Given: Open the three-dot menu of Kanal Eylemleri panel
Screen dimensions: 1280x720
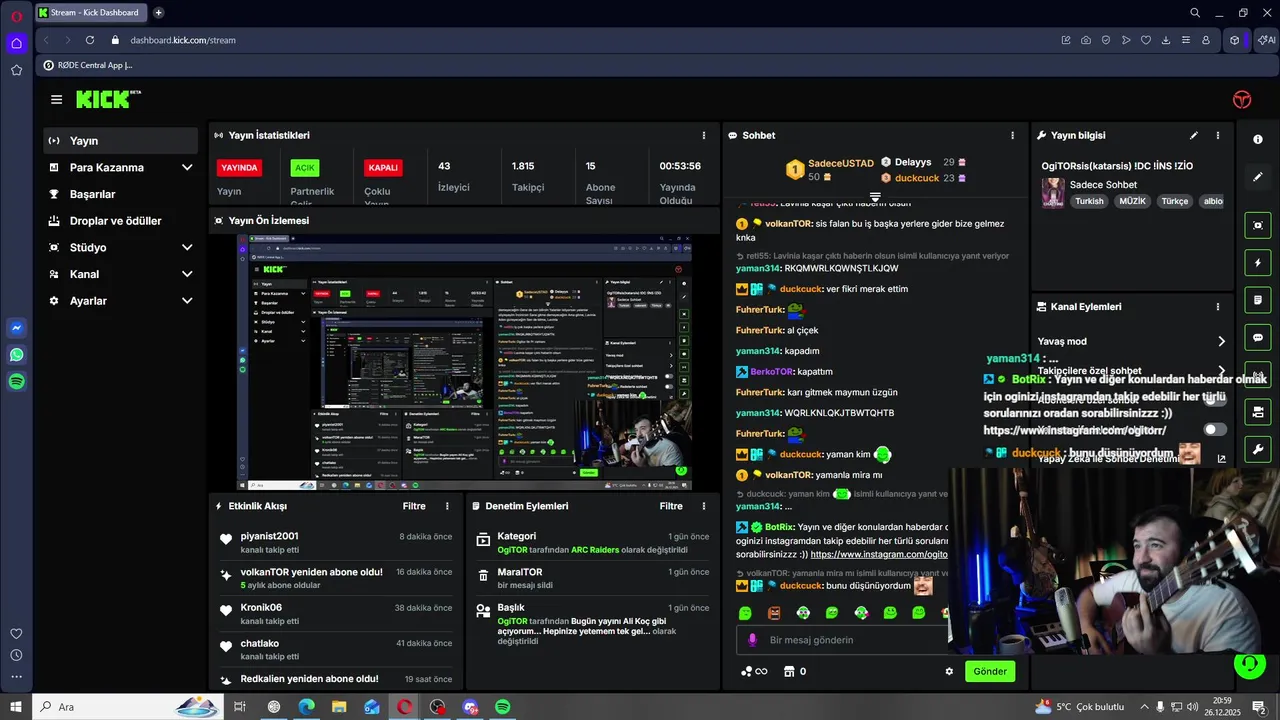Looking at the screenshot, I should (x=1218, y=307).
